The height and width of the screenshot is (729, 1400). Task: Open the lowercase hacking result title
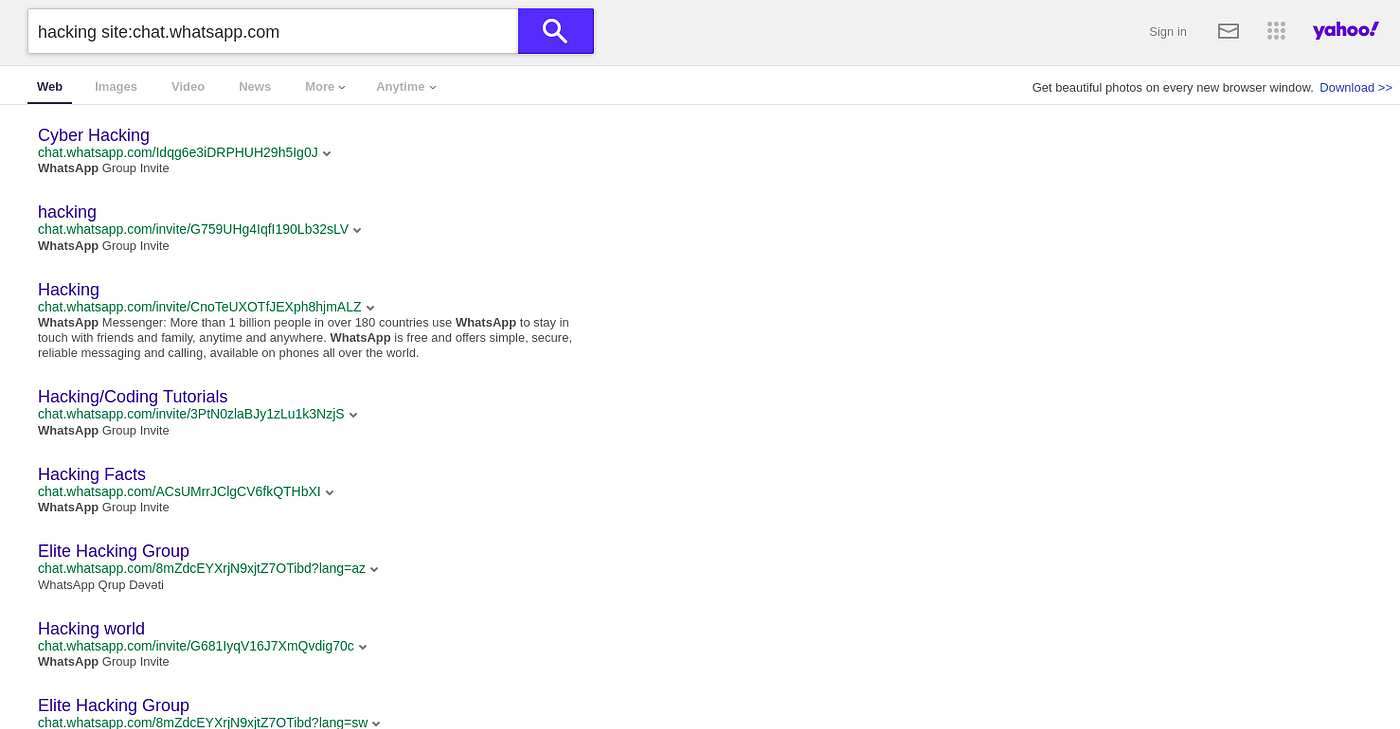click(67, 212)
